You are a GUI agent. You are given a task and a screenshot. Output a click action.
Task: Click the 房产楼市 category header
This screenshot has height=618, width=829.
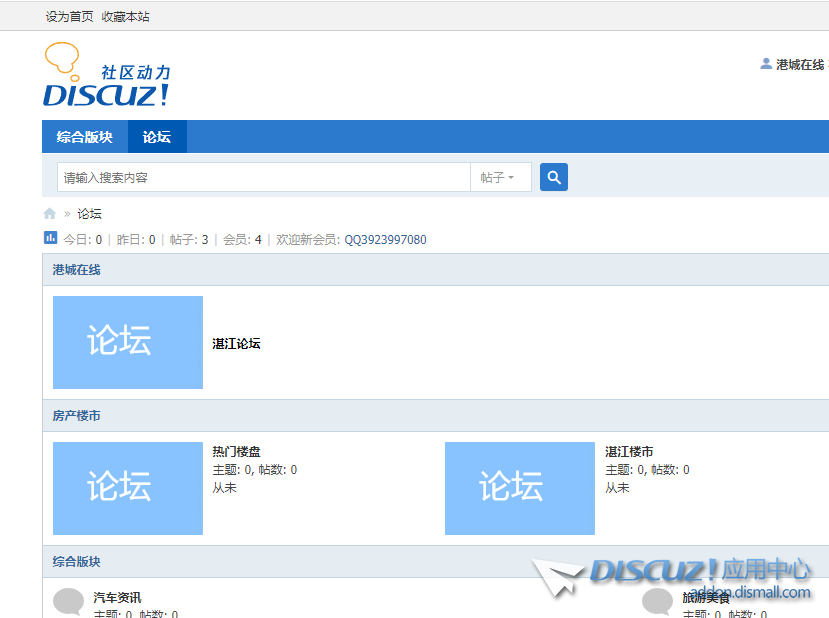point(77,415)
